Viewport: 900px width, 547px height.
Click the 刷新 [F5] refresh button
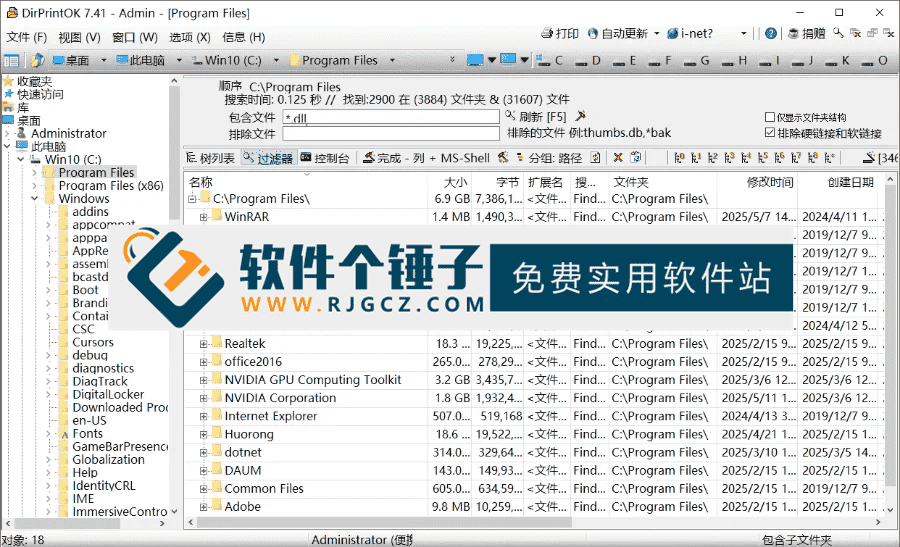tap(536, 117)
